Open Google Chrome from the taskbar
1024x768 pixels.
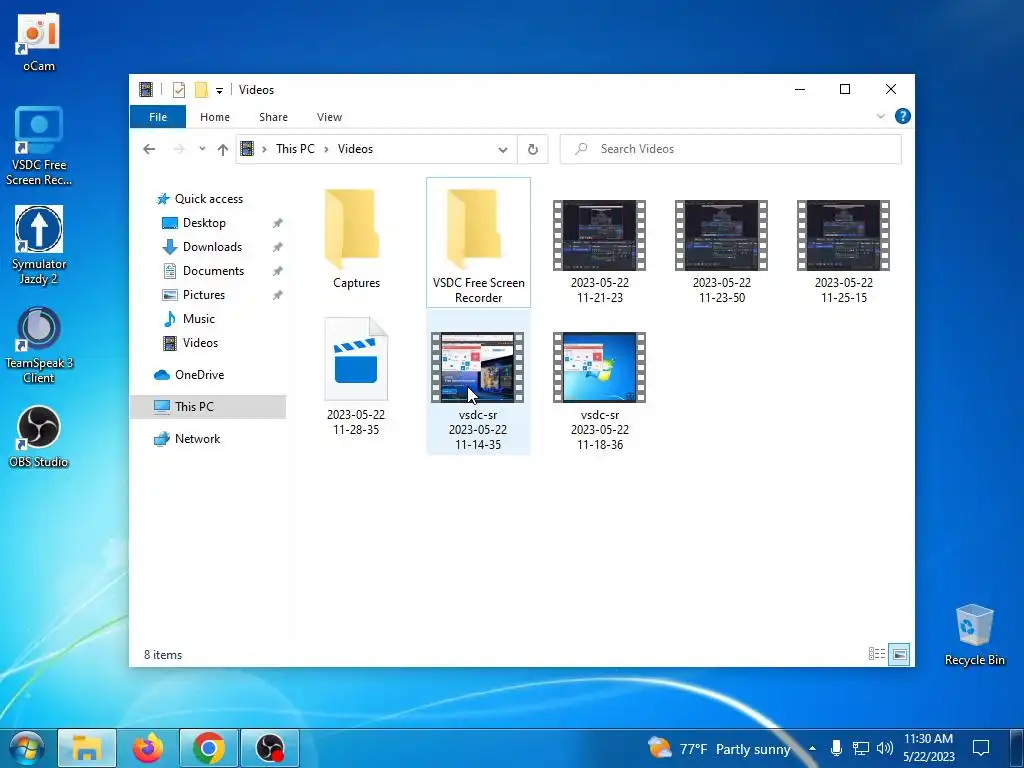pos(209,748)
